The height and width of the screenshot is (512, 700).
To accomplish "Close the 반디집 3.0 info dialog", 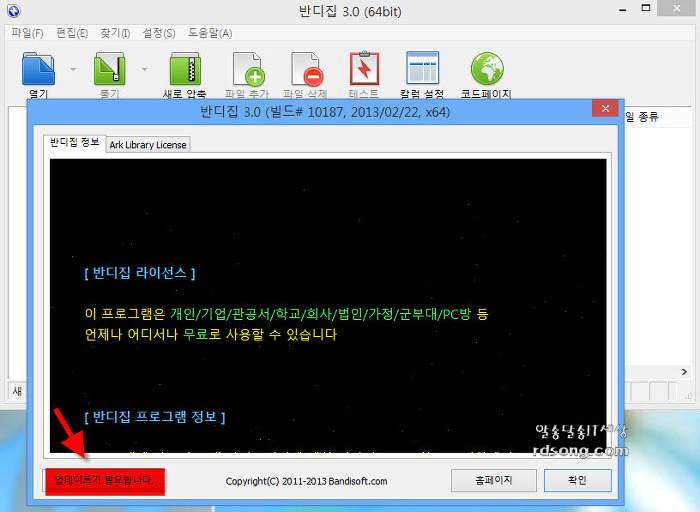I will pyautogui.click(x=604, y=109).
